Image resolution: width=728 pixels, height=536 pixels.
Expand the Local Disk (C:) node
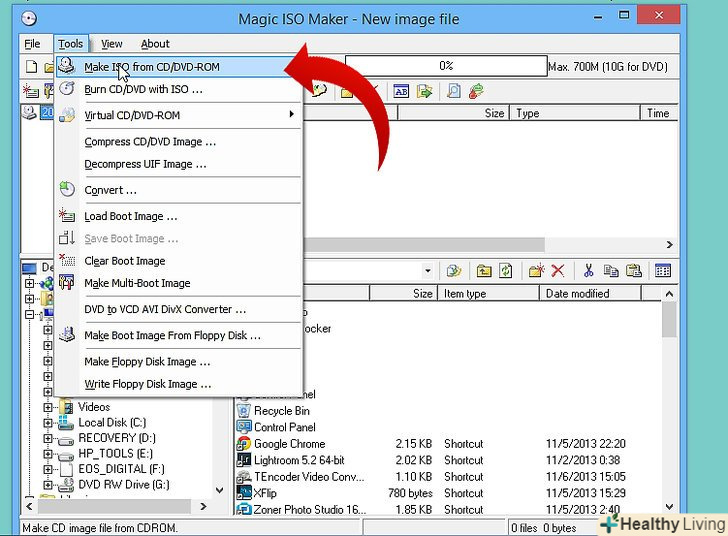tap(47, 423)
